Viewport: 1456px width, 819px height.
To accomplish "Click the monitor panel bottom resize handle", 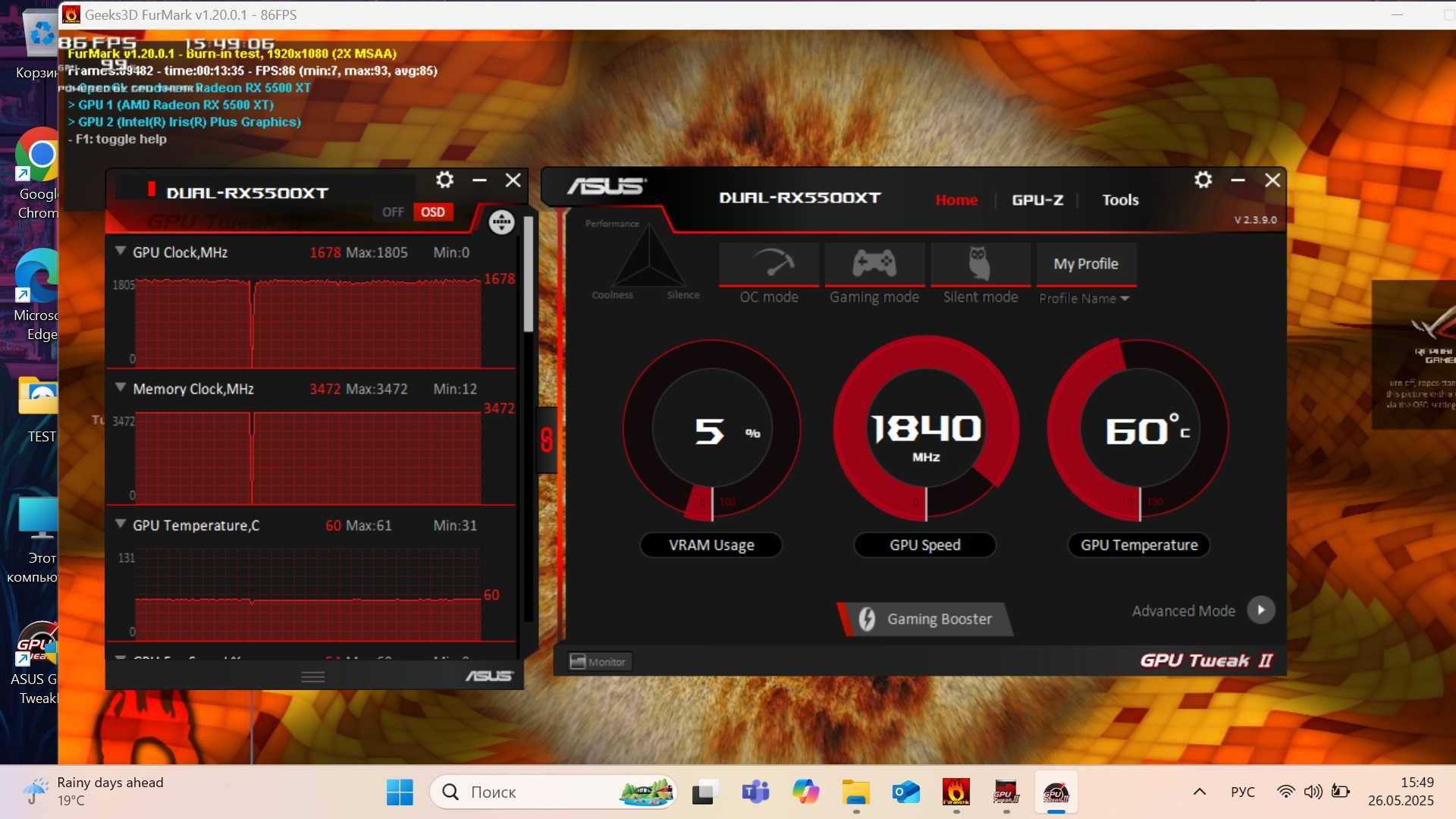I will [312, 676].
